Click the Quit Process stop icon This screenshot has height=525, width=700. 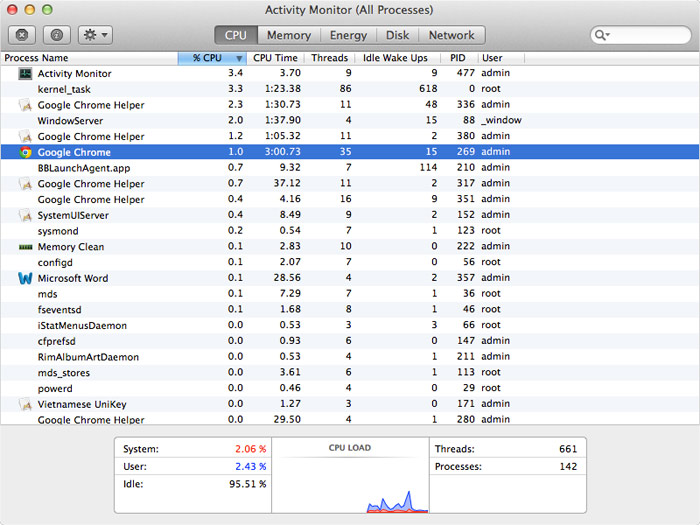[x=22, y=35]
